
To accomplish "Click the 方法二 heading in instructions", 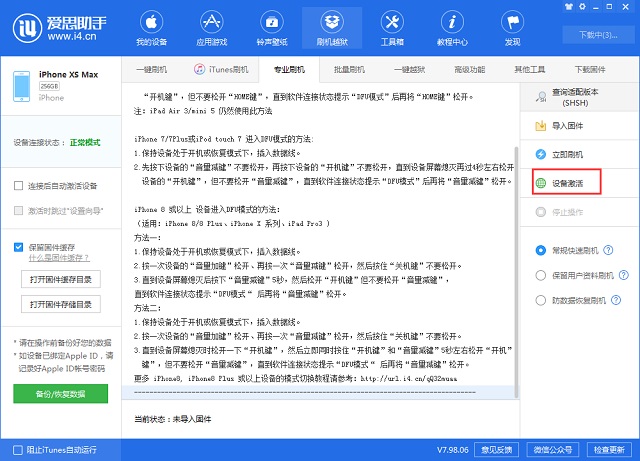I will [147, 308].
